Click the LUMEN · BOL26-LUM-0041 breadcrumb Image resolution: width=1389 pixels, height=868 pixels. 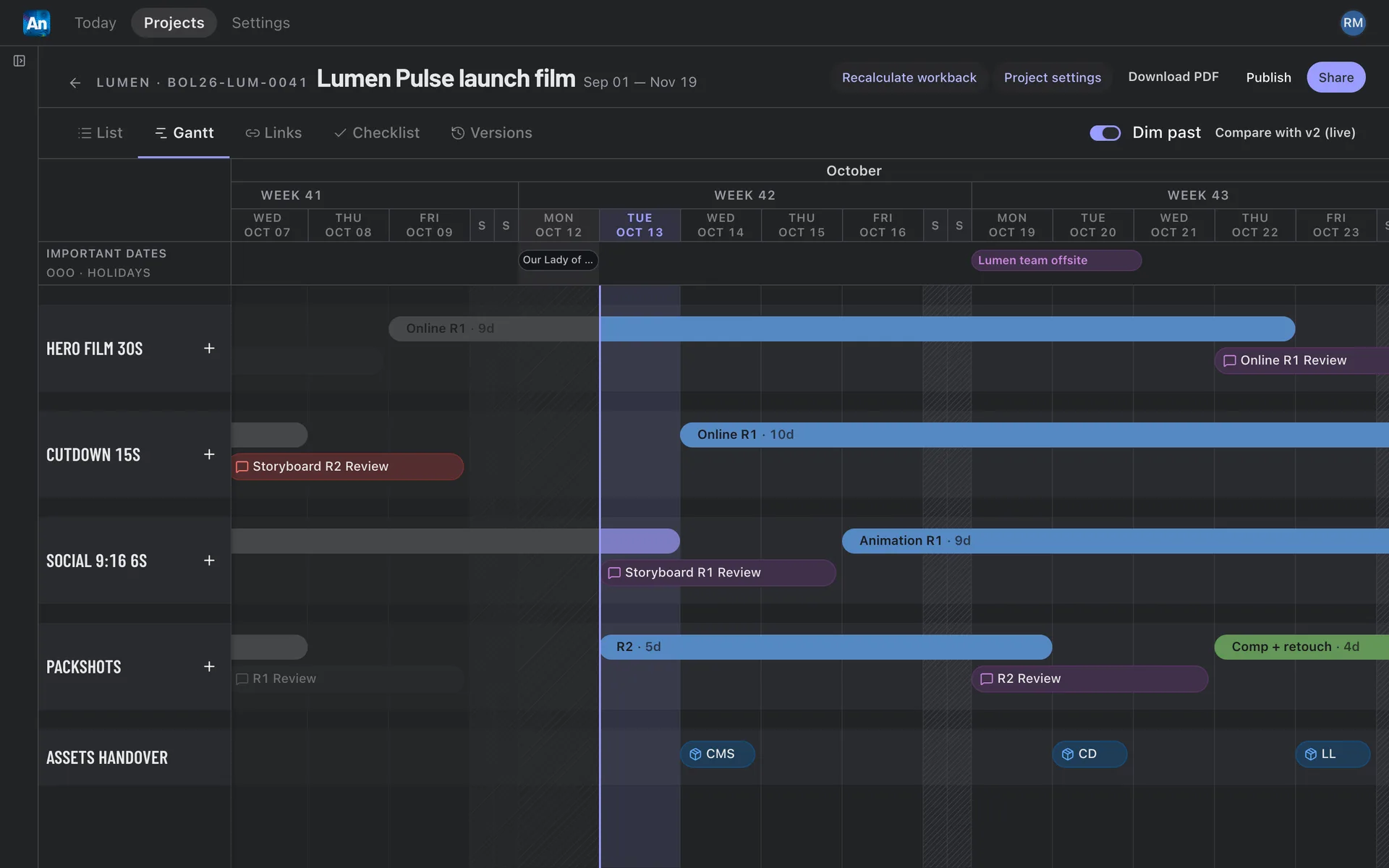(x=202, y=82)
